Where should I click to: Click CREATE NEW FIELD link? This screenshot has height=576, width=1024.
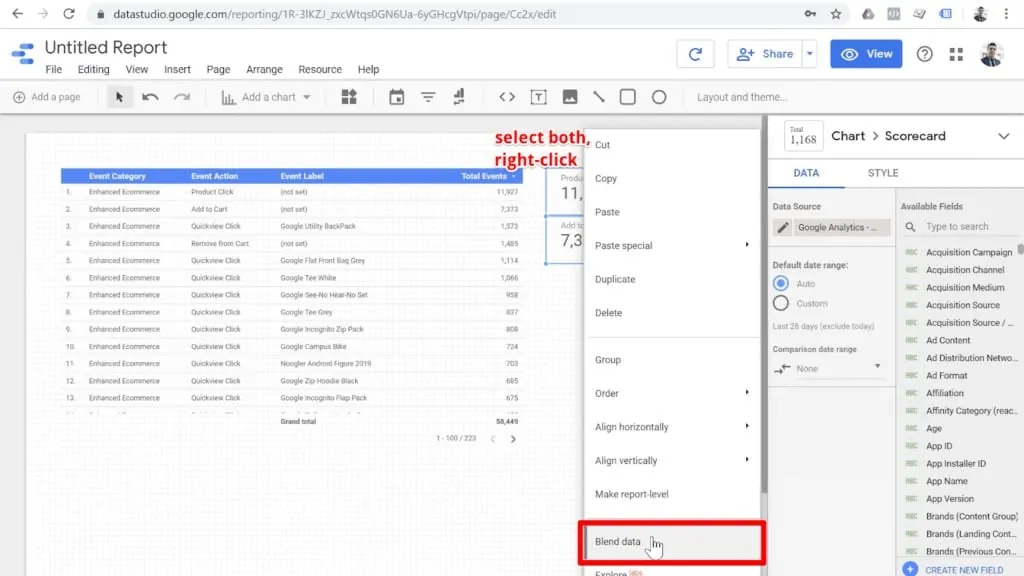click(x=965, y=569)
